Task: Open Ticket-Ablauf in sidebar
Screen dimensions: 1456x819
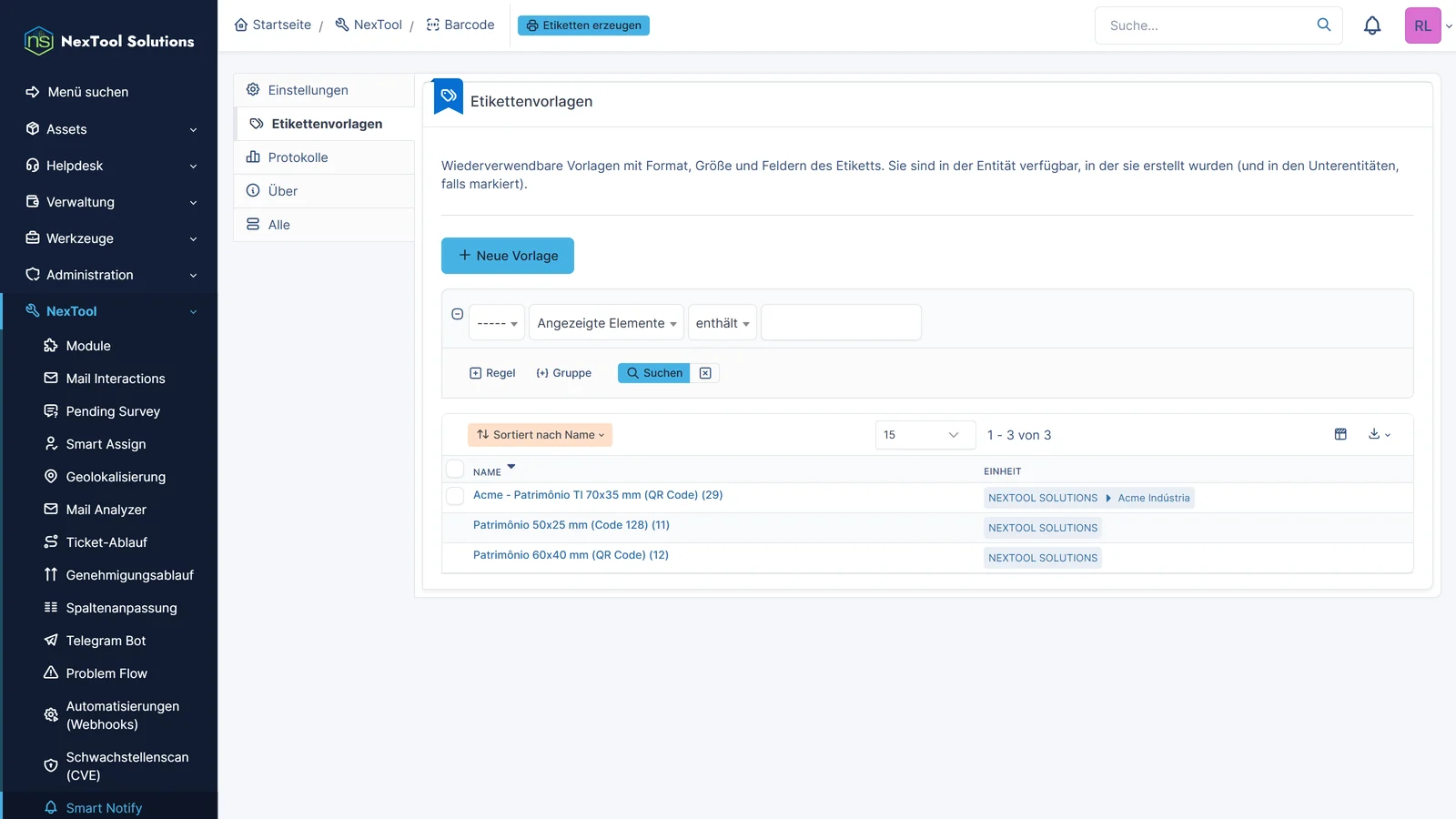Action: (106, 542)
